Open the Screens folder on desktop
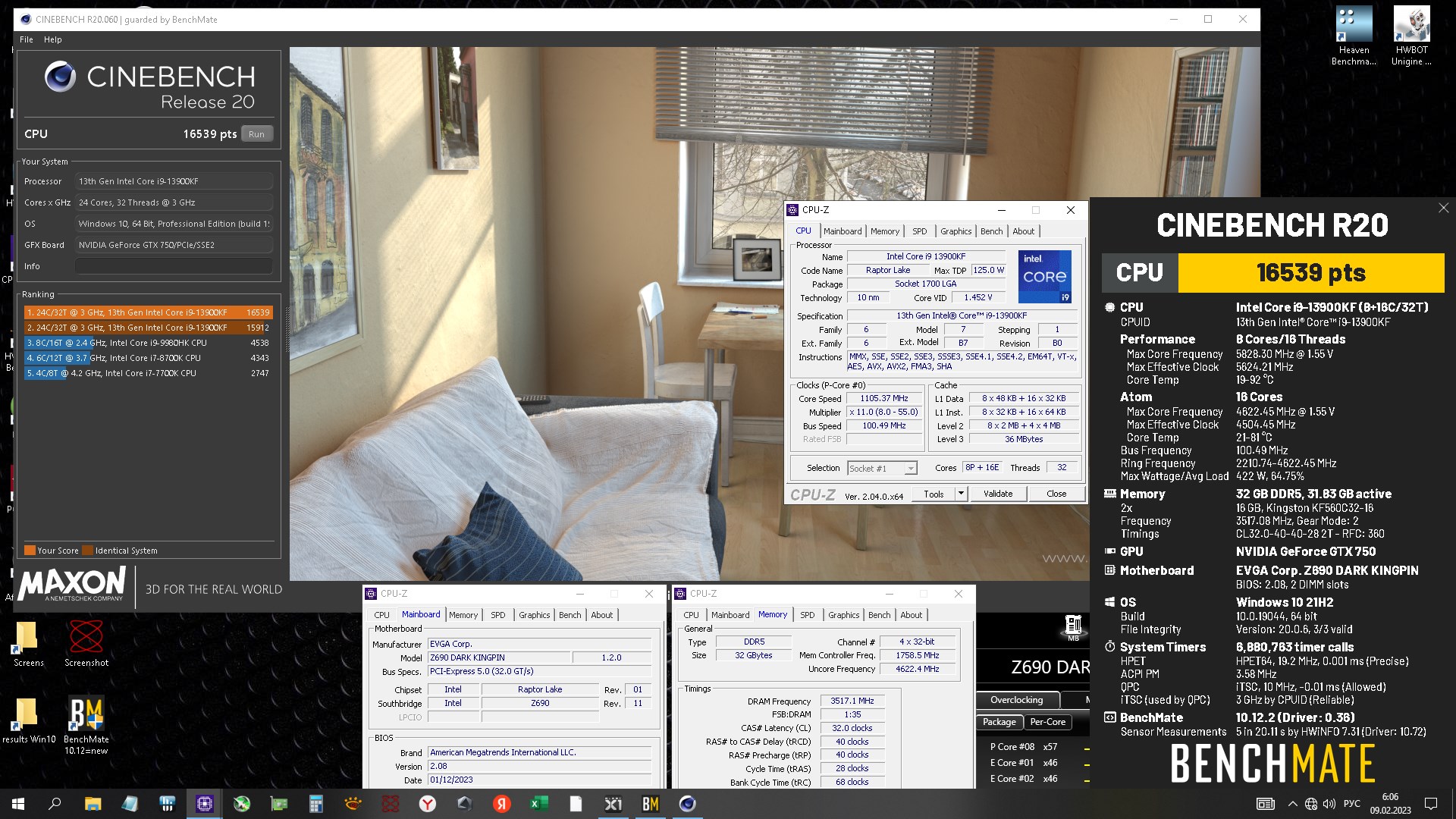The image size is (1456, 819). tap(28, 644)
